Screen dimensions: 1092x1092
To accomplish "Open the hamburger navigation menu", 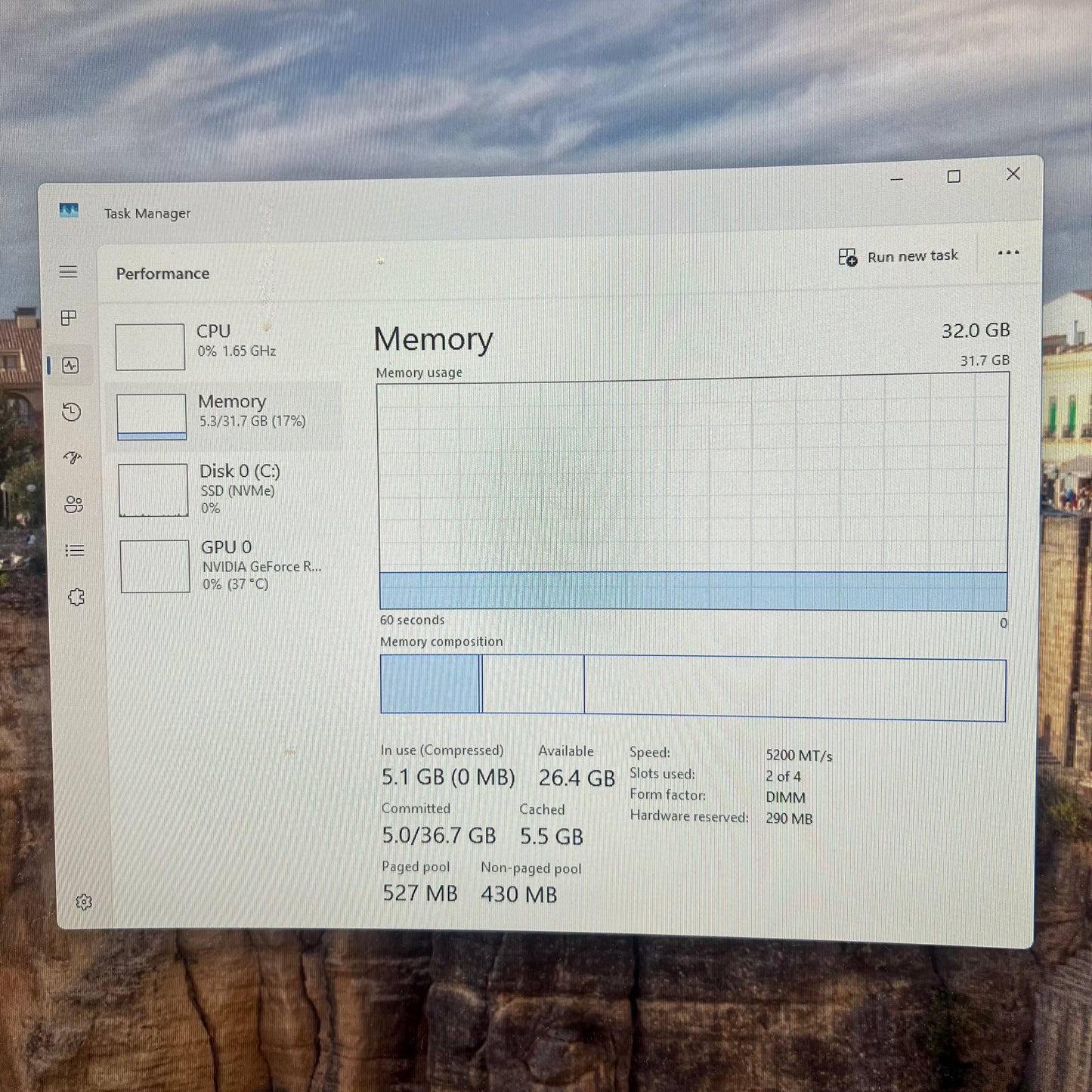I will click(x=68, y=272).
